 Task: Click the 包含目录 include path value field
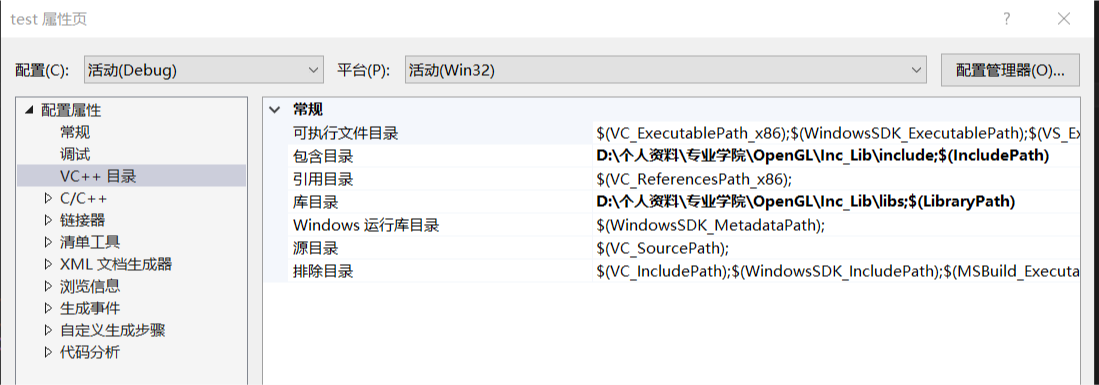[835, 156]
